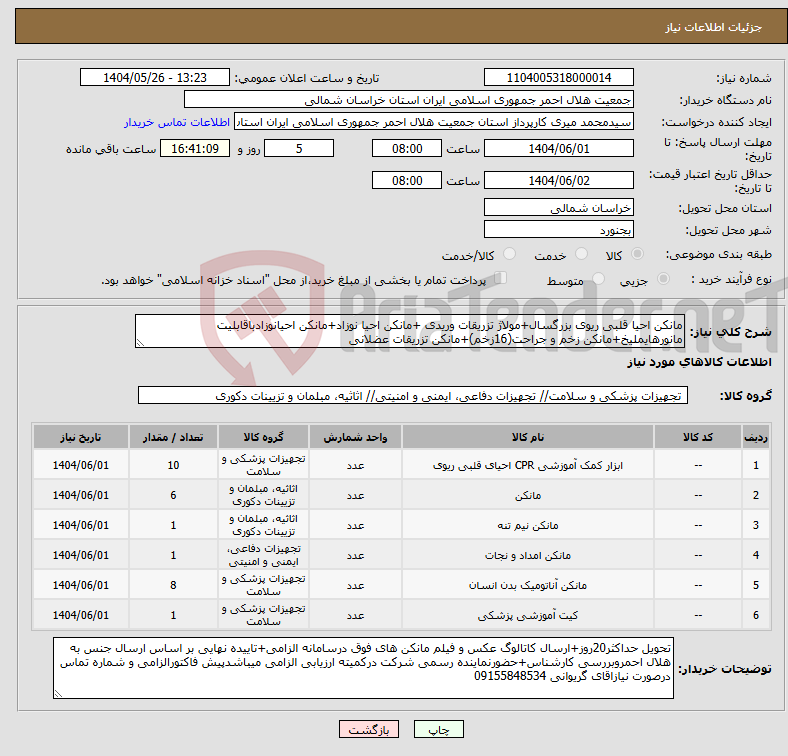Click item name مانکن in row 2
Viewport: 788px width, 756px height.
coord(528,496)
